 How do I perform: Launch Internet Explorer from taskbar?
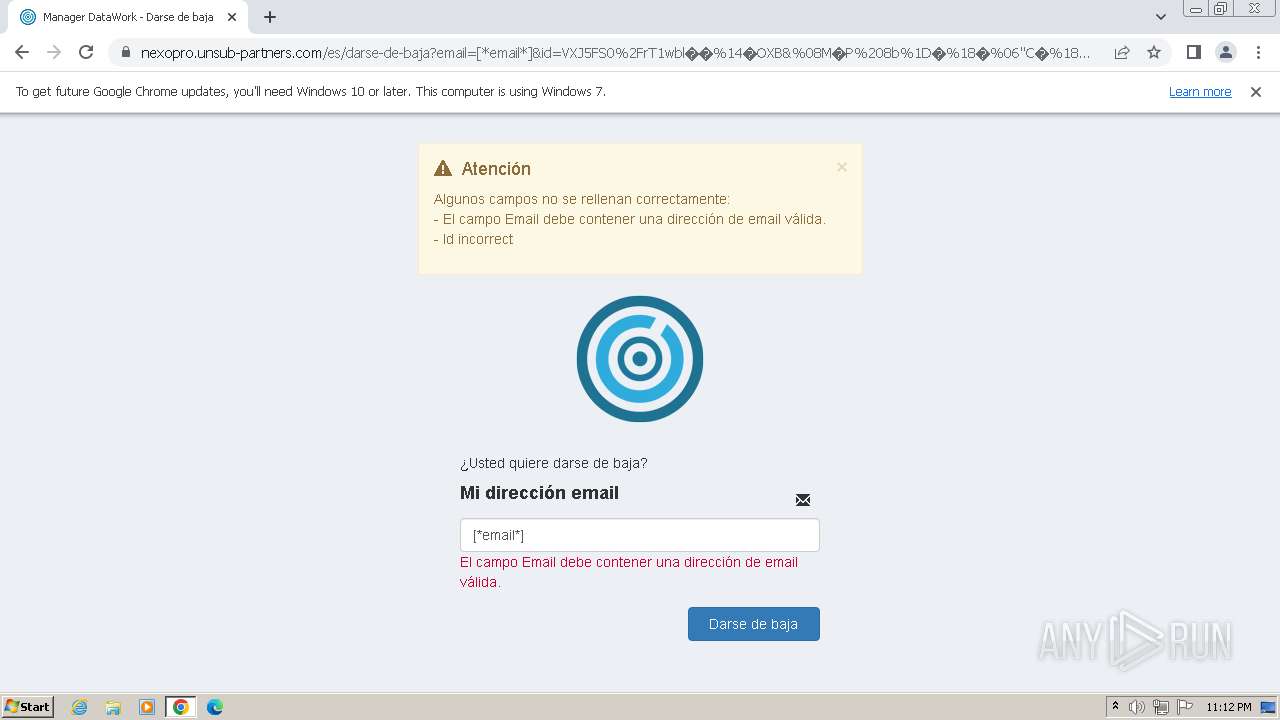coord(79,707)
